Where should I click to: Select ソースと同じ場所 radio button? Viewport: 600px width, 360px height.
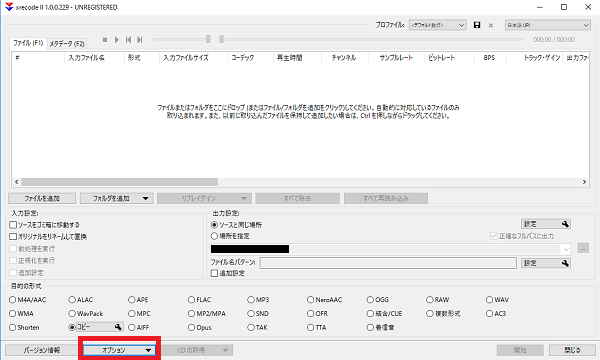click(x=214, y=225)
